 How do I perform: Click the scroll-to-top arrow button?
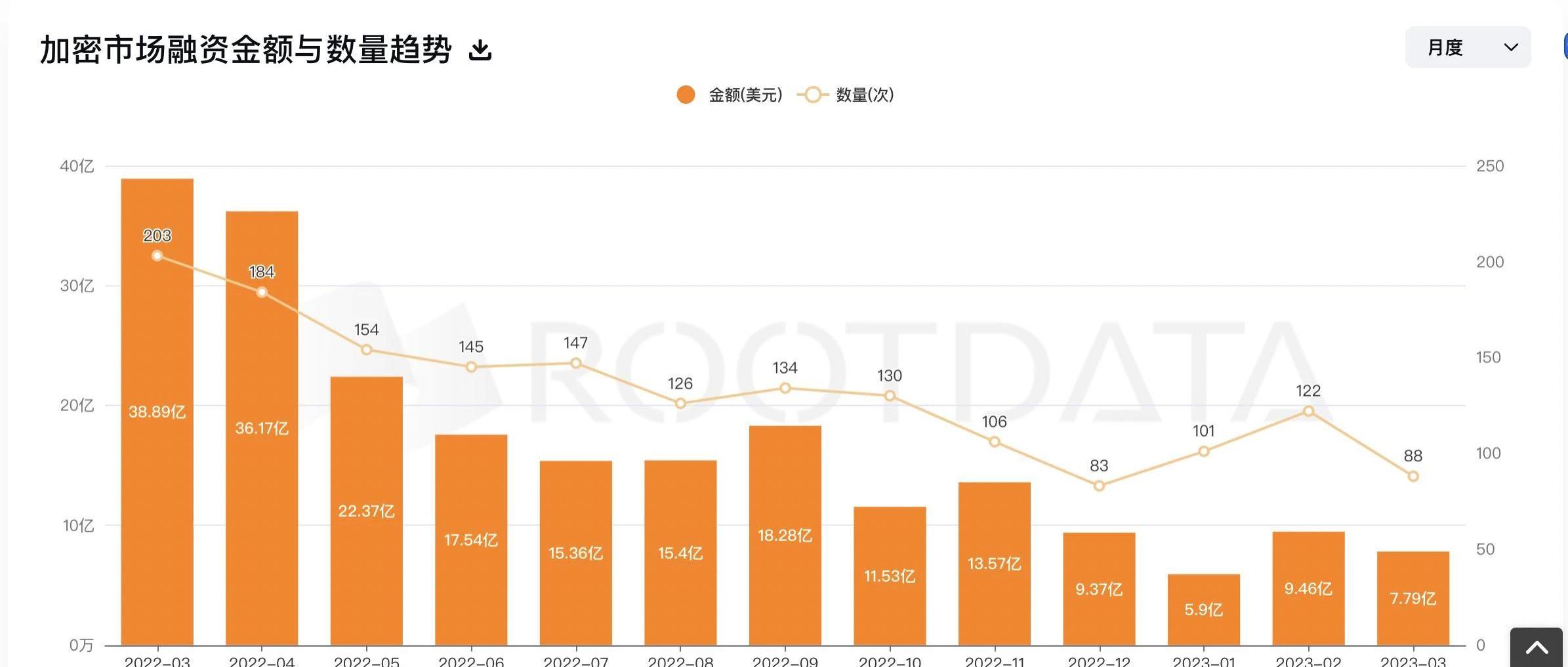pyautogui.click(x=1537, y=648)
